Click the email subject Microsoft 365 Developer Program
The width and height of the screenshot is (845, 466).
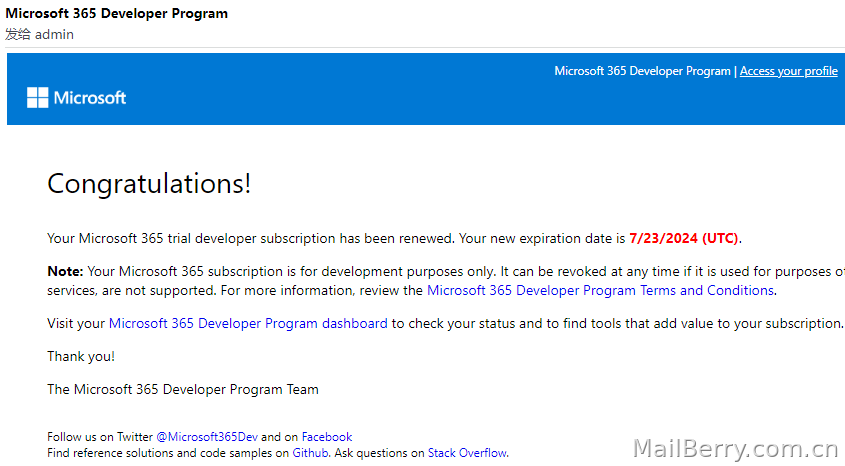(x=116, y=13)
